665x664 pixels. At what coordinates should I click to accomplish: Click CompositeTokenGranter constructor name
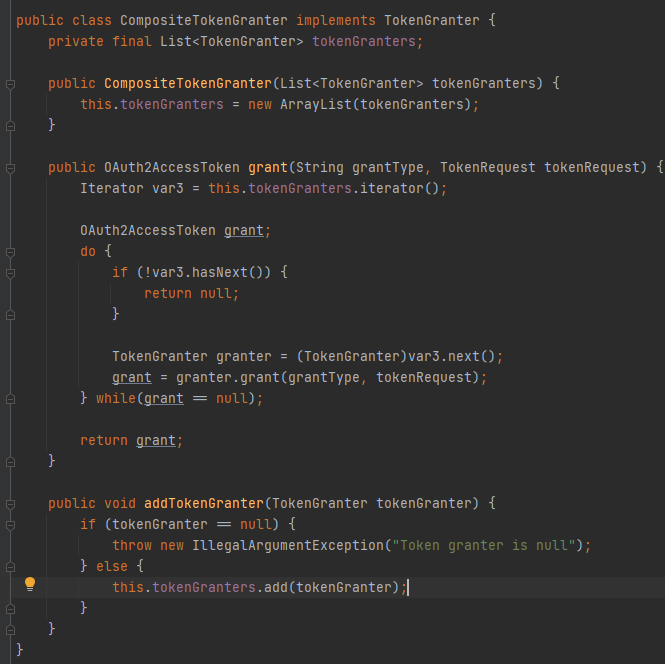click(187, 84)
